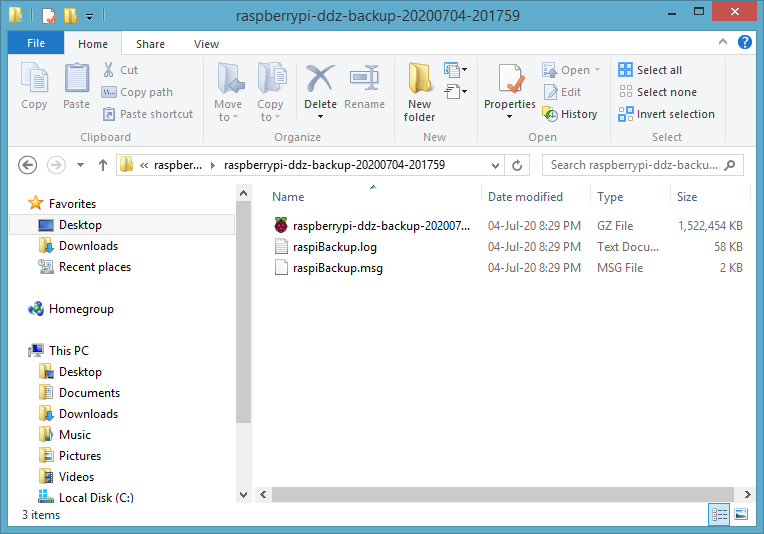
Task: Click navigation pane scroll down arrow
Action: (244, 495)
